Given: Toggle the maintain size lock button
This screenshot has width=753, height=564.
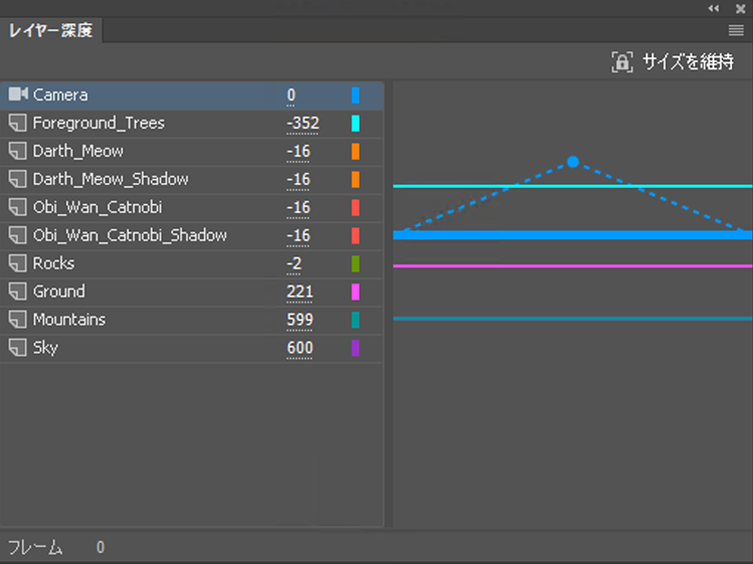Looking at the screenshot, I should point(622,62).
